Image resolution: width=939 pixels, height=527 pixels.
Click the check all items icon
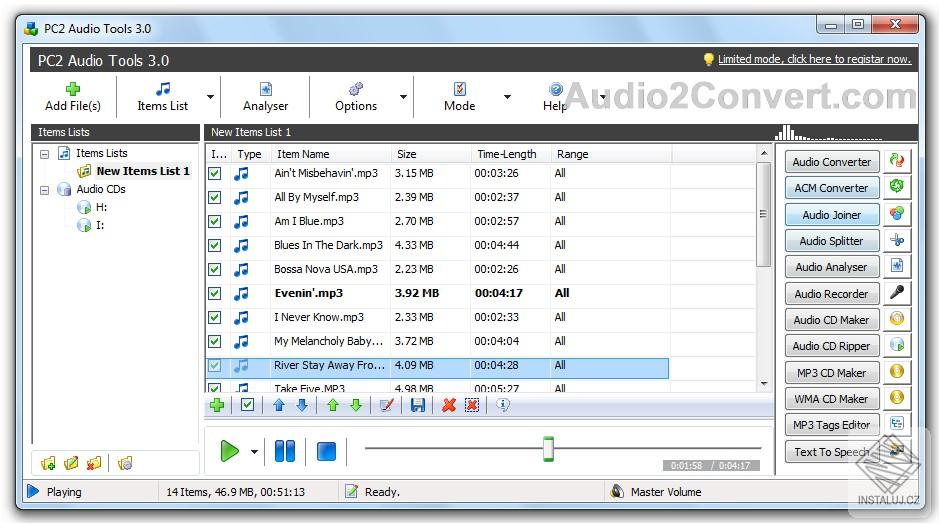point(247,405)
